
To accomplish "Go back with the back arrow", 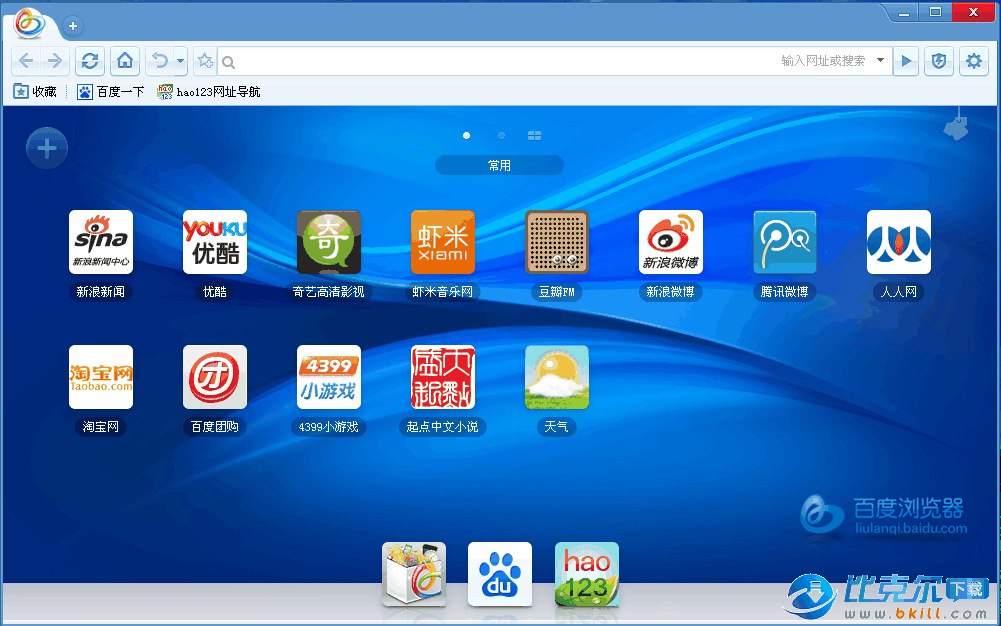I will click(26, 61).
